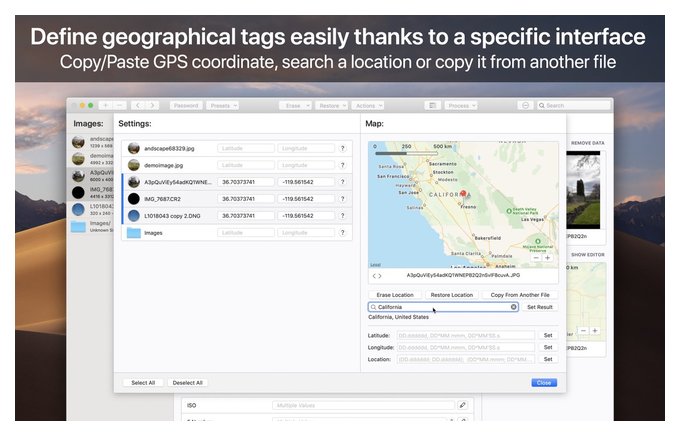Click Set button next to Location
Viewport: 680px width, 436px height.
(x=548, y=359)
